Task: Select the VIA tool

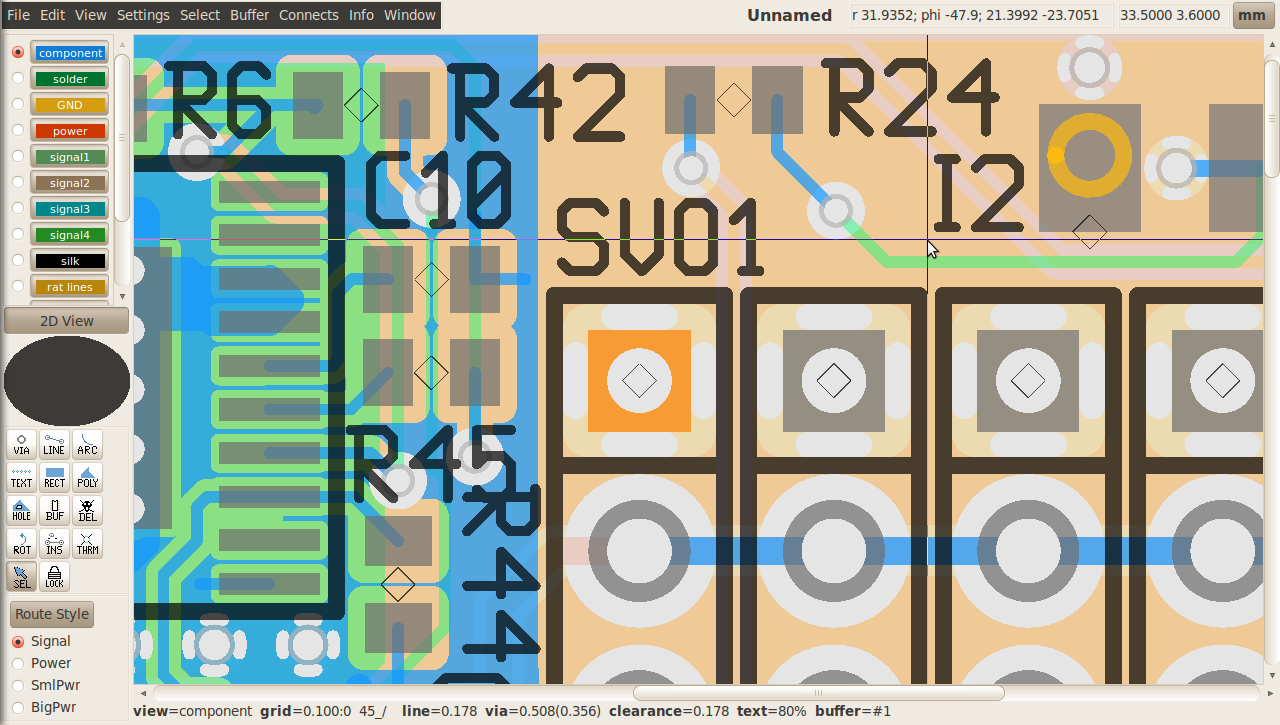Action: click(21, 444)
